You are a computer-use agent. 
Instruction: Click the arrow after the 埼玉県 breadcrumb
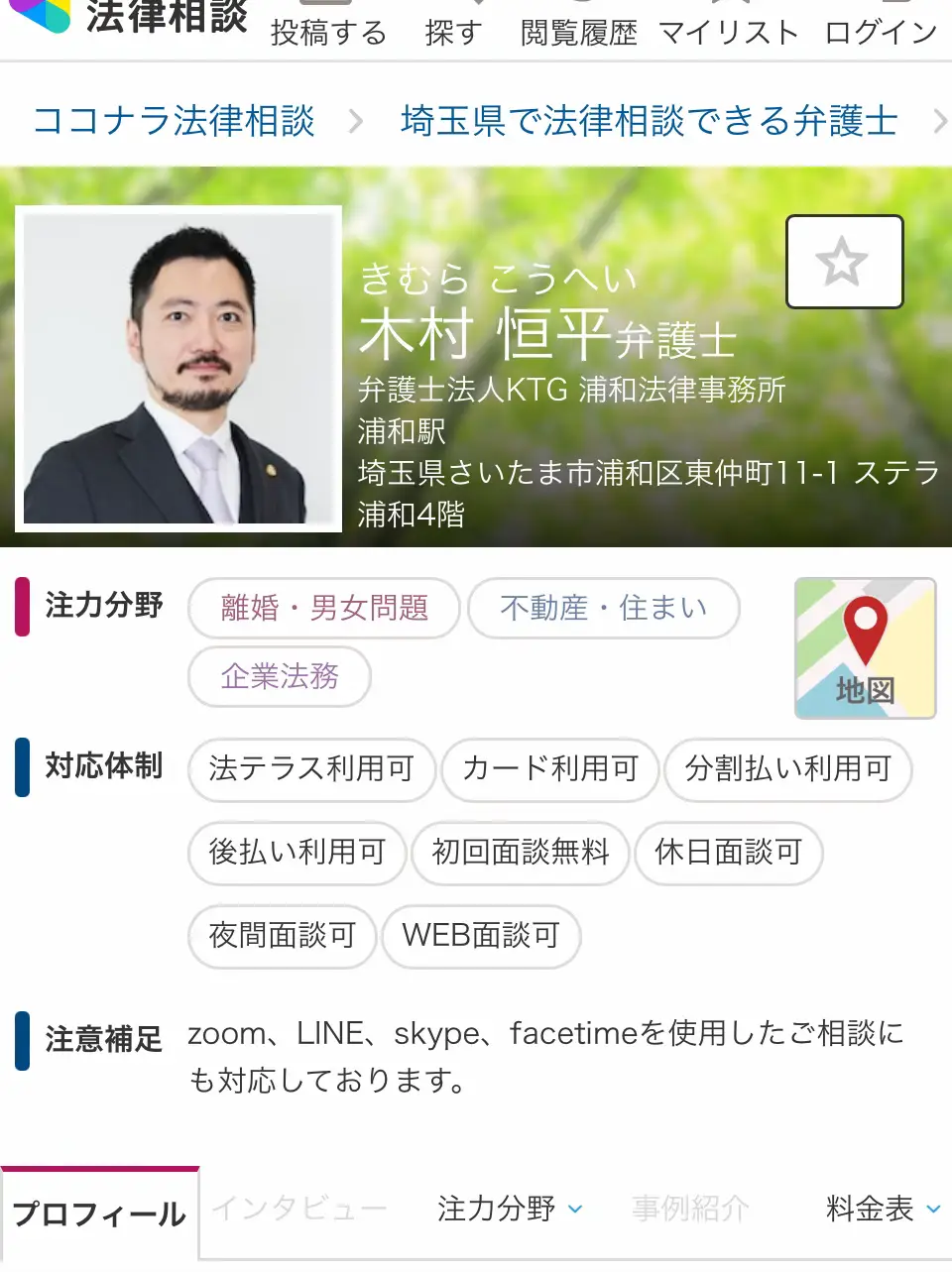(x=938, y=121)
